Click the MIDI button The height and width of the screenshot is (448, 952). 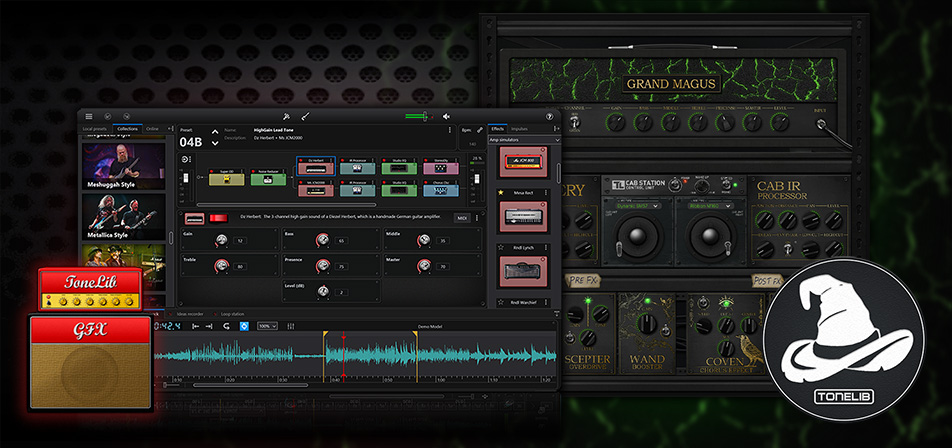point(463,218)
